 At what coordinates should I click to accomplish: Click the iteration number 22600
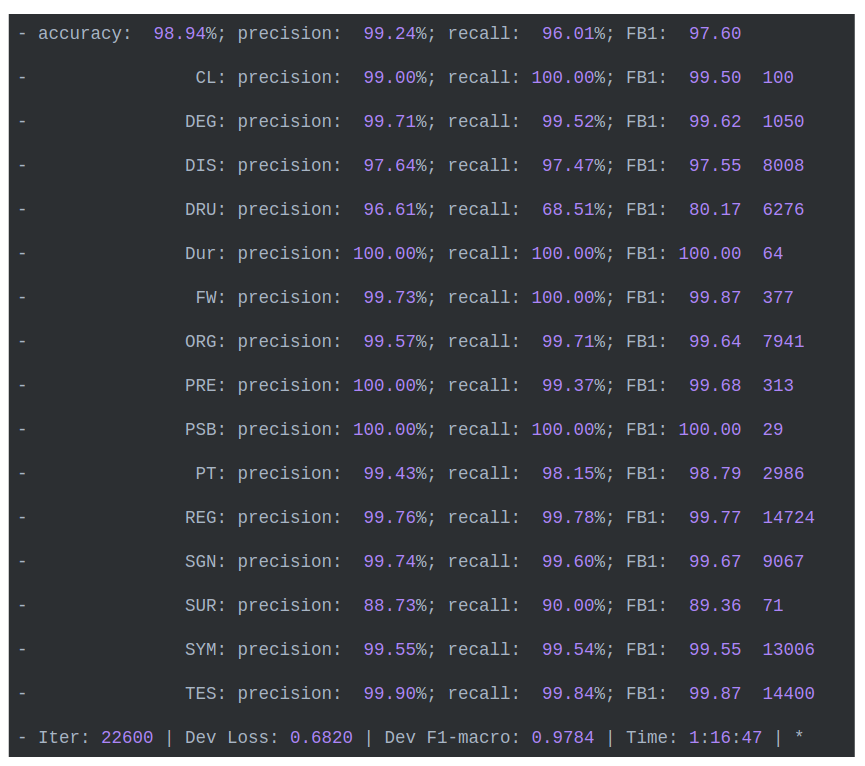point(127,738)
